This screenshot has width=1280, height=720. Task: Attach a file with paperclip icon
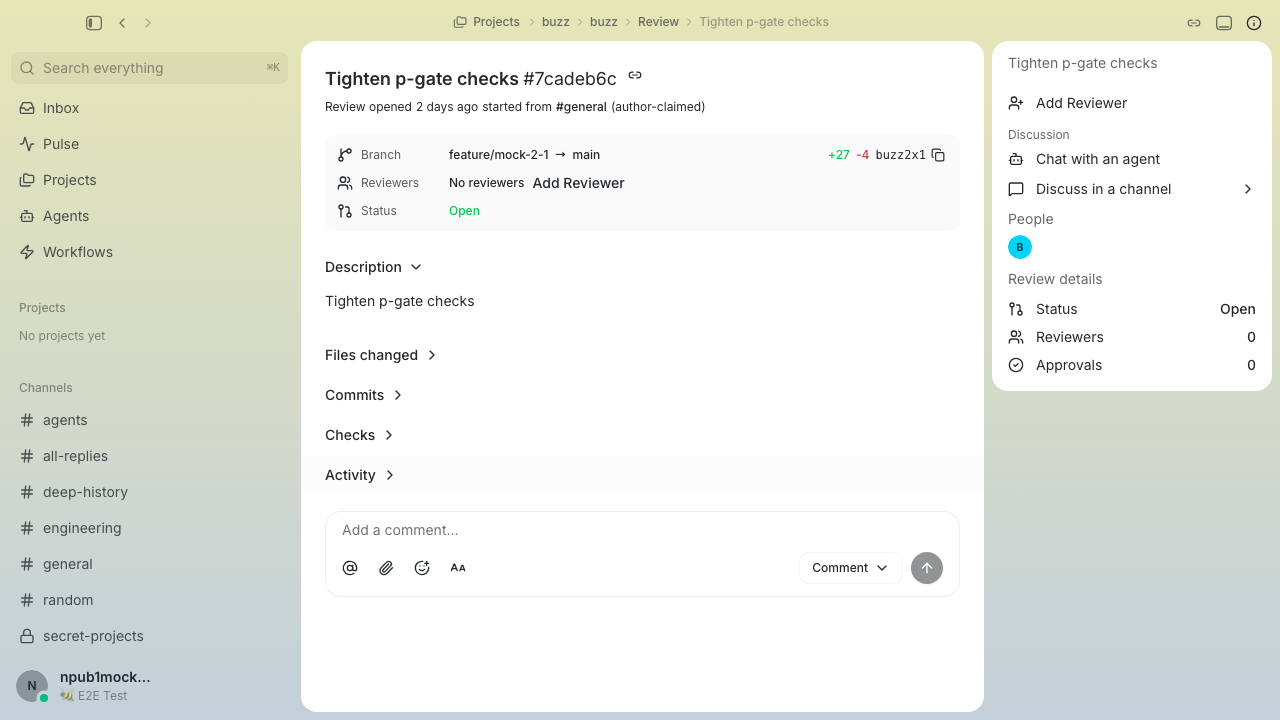[x=386, y=568]
